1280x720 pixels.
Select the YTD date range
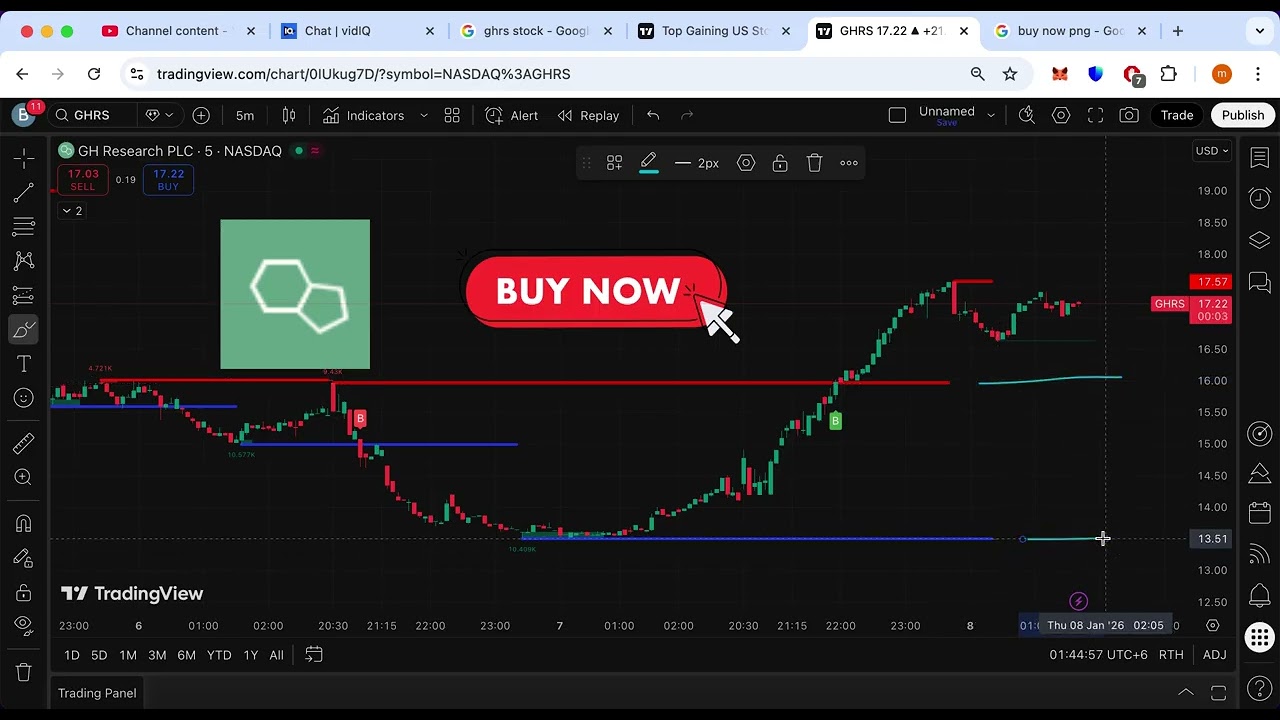219,655
